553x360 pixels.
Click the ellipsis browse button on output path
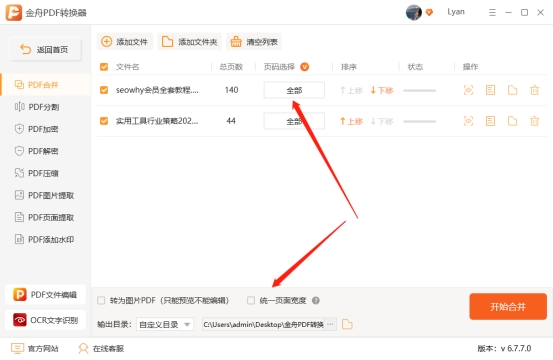[330, 324]
